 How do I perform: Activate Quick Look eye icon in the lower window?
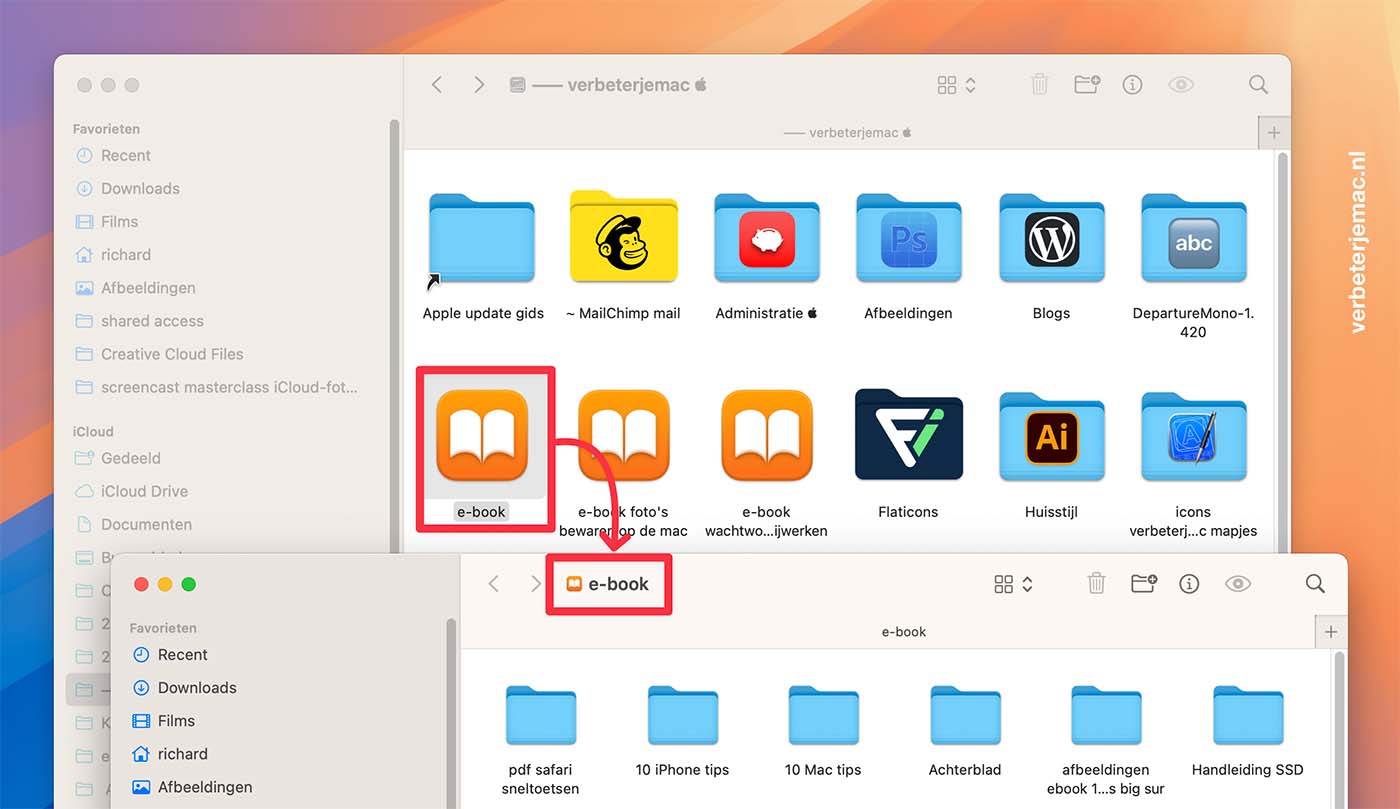point(1237,583)
